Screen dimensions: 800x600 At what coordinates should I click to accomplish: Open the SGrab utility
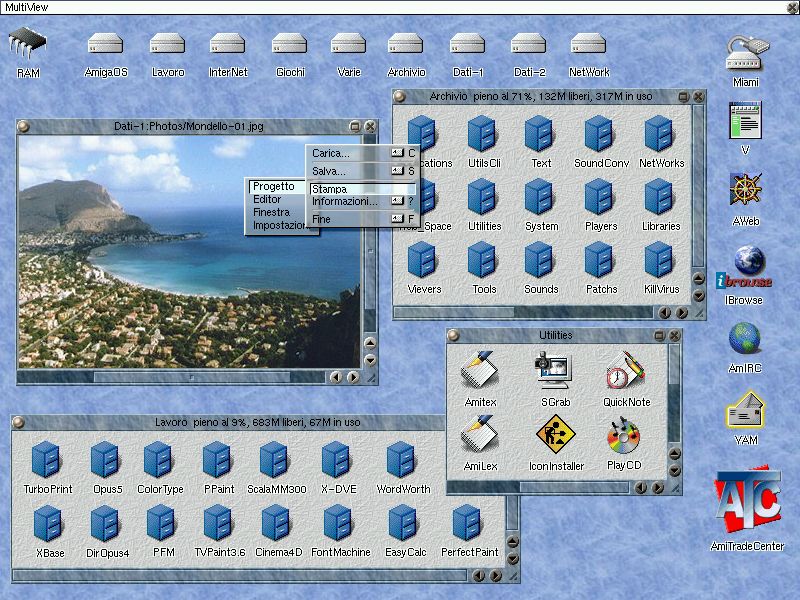[x=555, y=373]
